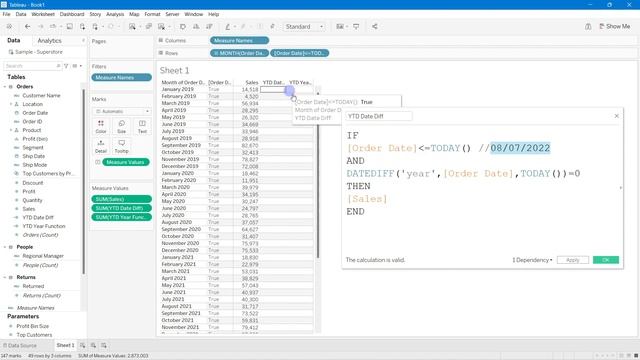
Task: Click the Text mark card button
Action: click(142, 127)
